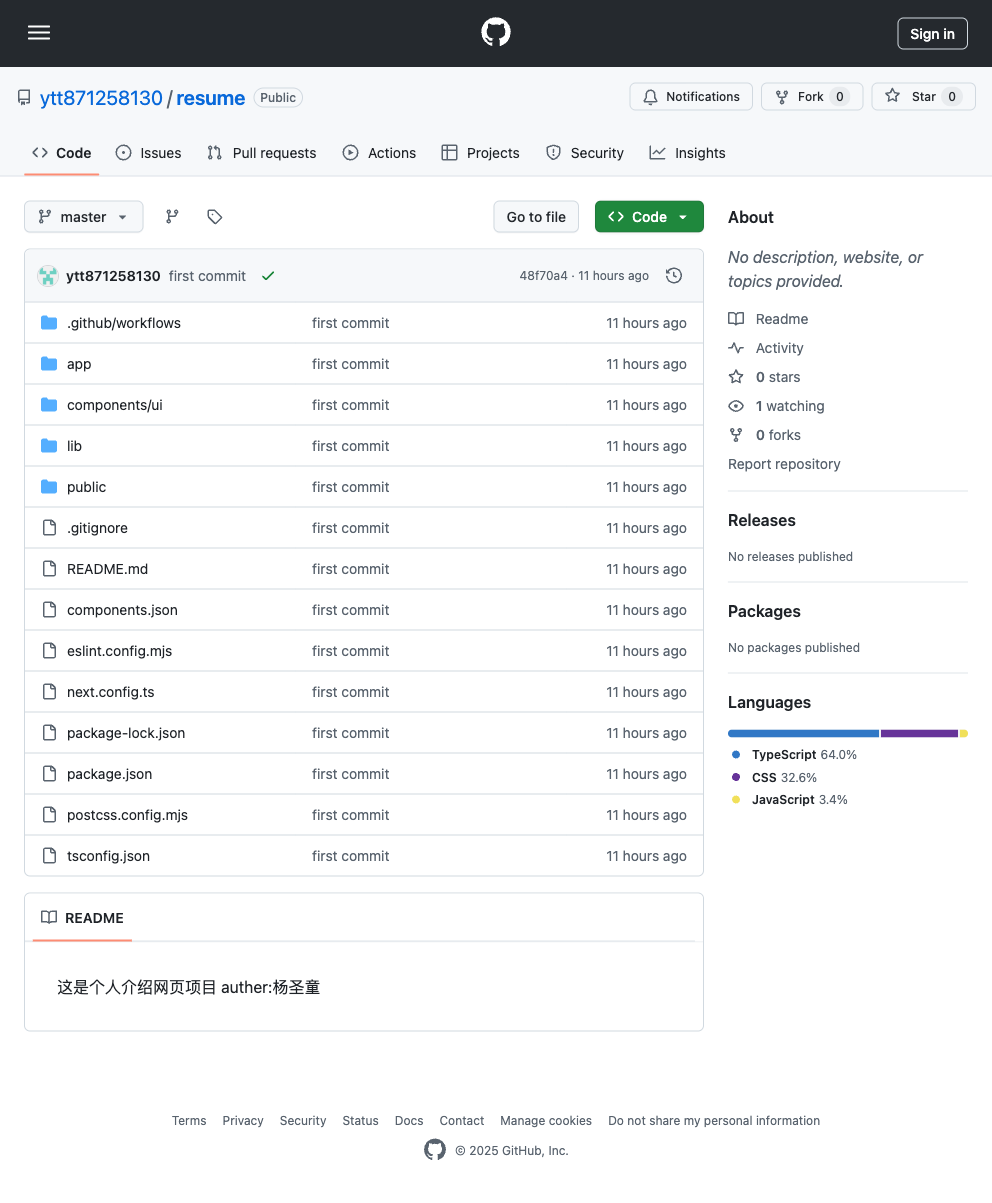View branches via the branch icon
992x1203 pixels.
[x=172, y=217]
